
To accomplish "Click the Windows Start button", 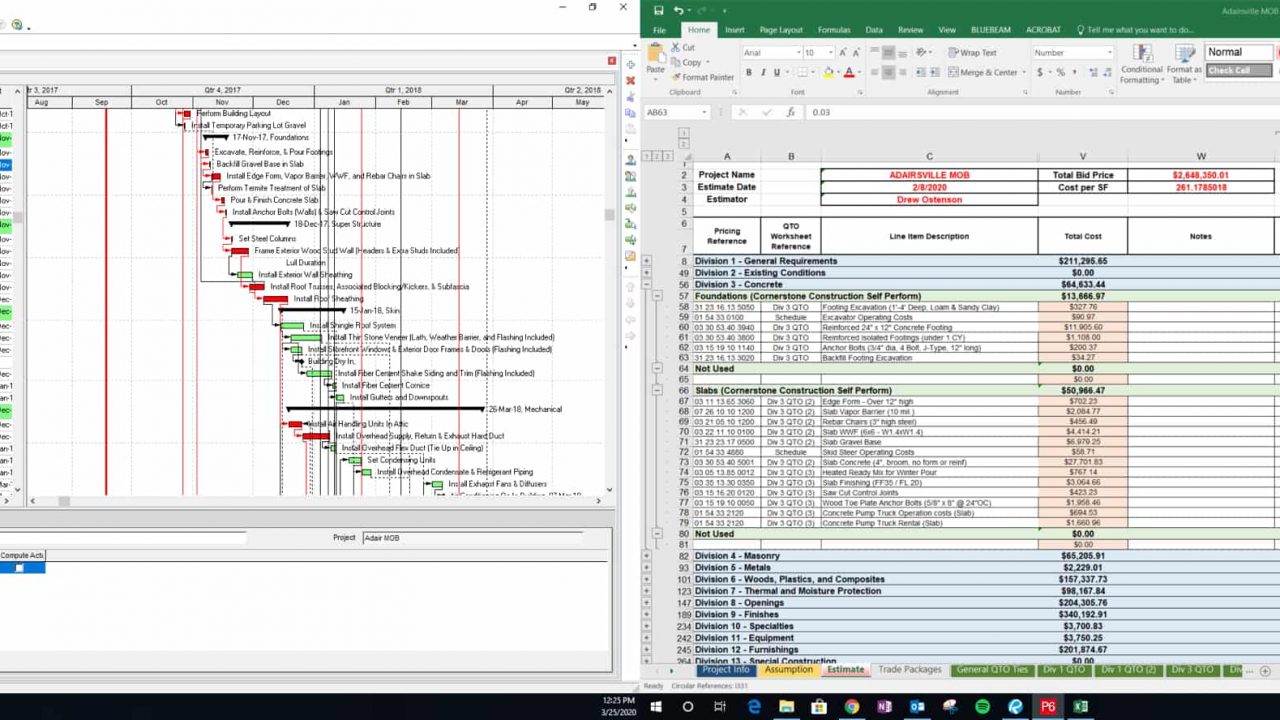I will point(656,706).
